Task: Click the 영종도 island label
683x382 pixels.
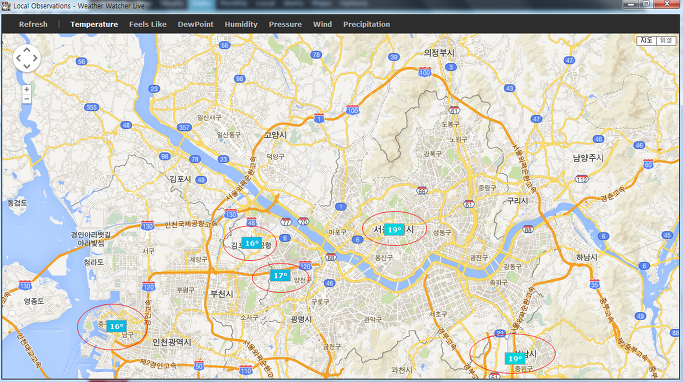Action: click(34, 301)
